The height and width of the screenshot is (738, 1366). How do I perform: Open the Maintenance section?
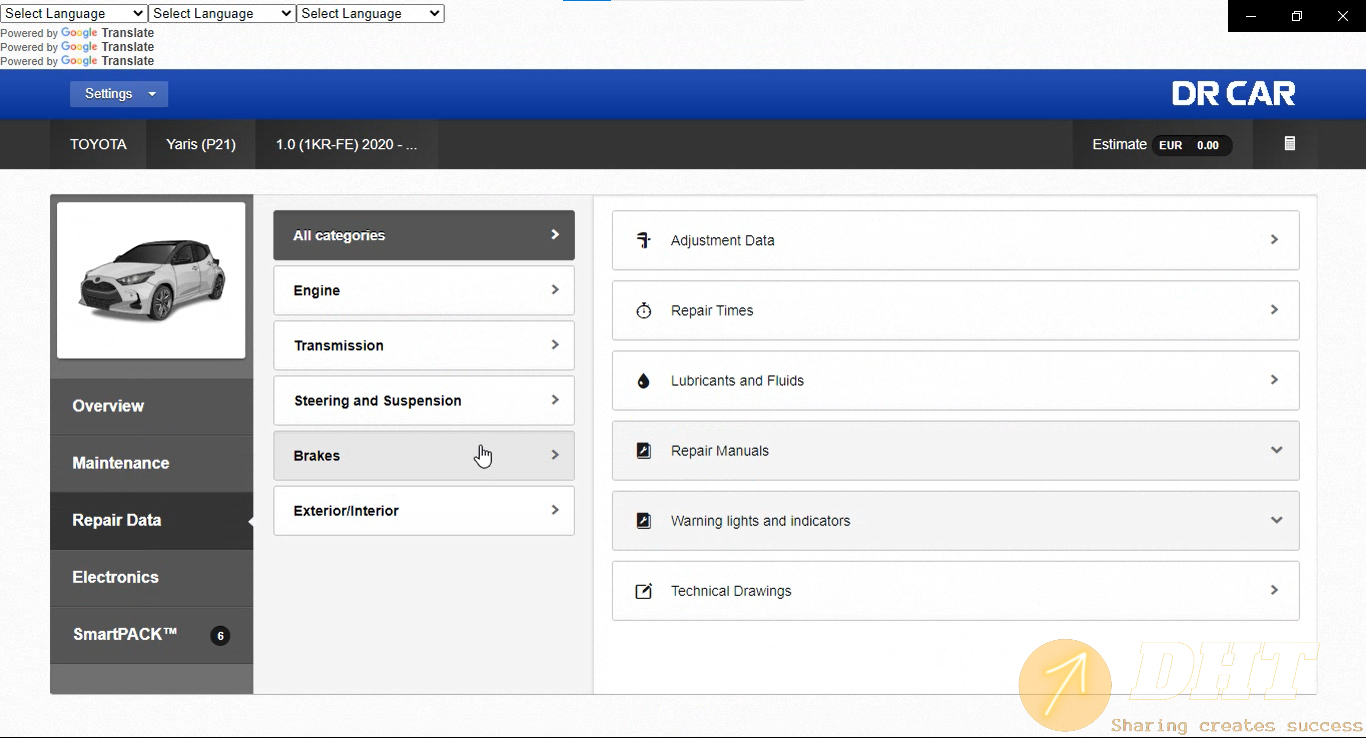point(151,463)
